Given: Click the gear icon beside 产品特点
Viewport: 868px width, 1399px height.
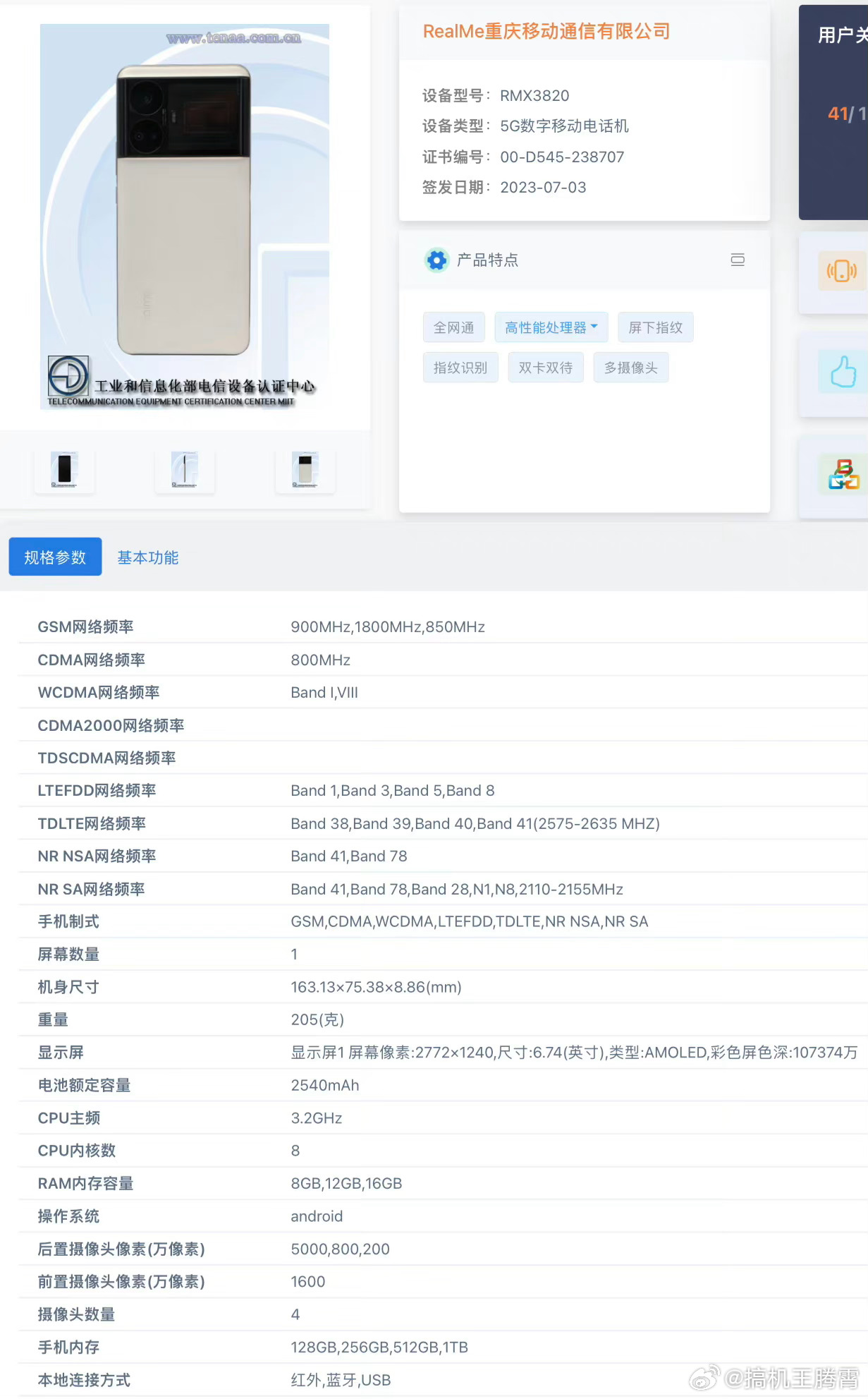Looking at the screenshot, I should 436,260.
